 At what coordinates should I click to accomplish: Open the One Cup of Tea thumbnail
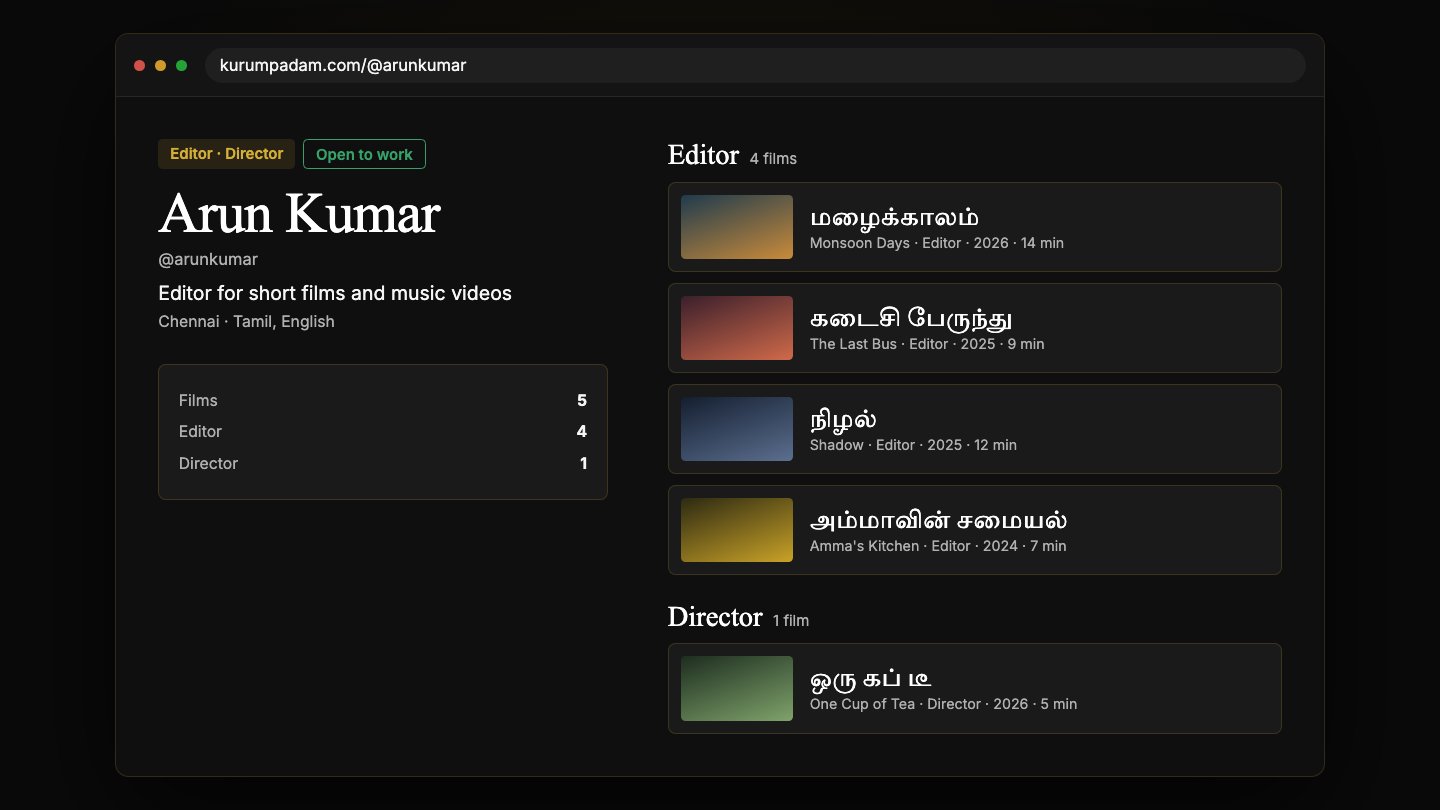pyautogui.click(x=737, y=688)
